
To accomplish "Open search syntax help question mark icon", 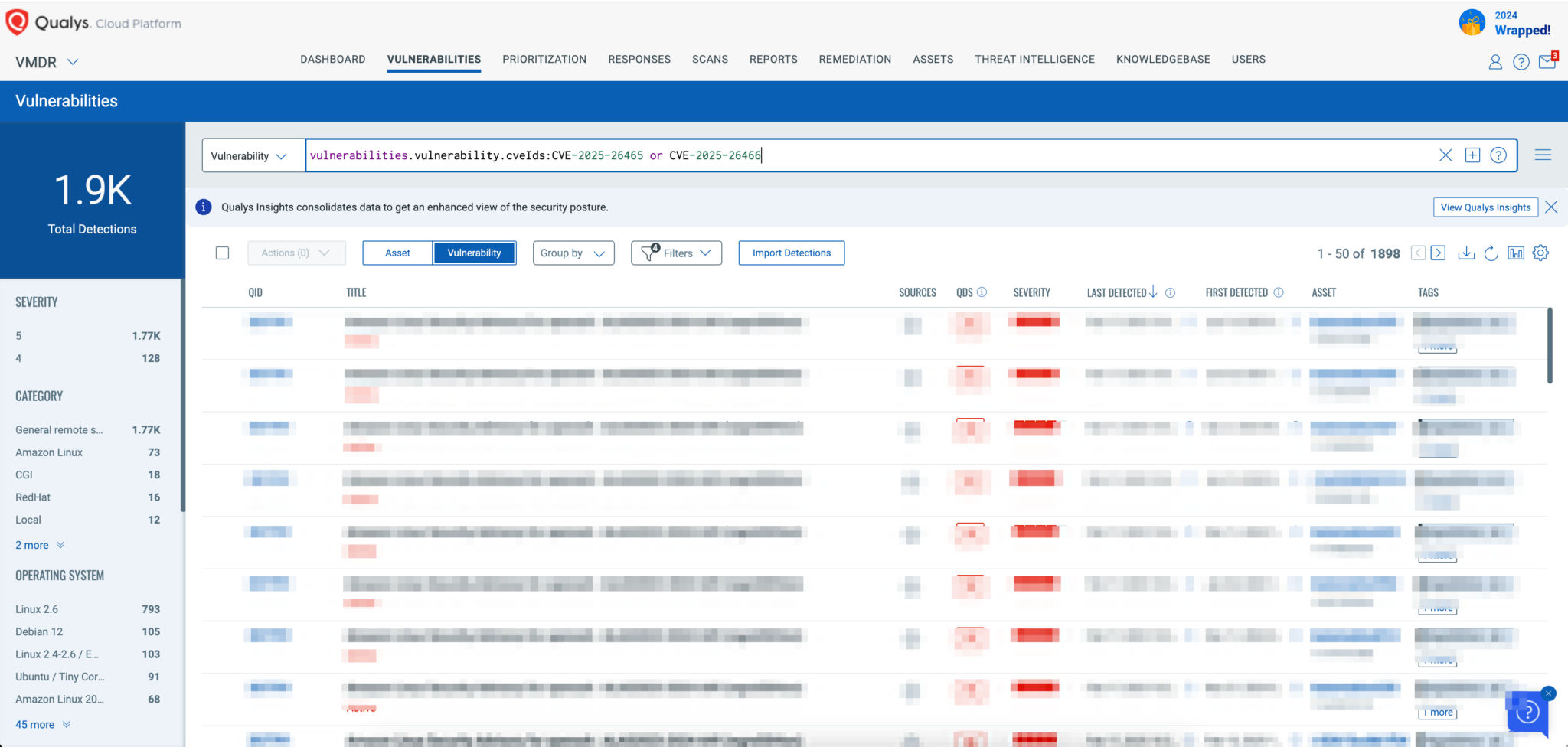I will click(x=1498, y=155).
